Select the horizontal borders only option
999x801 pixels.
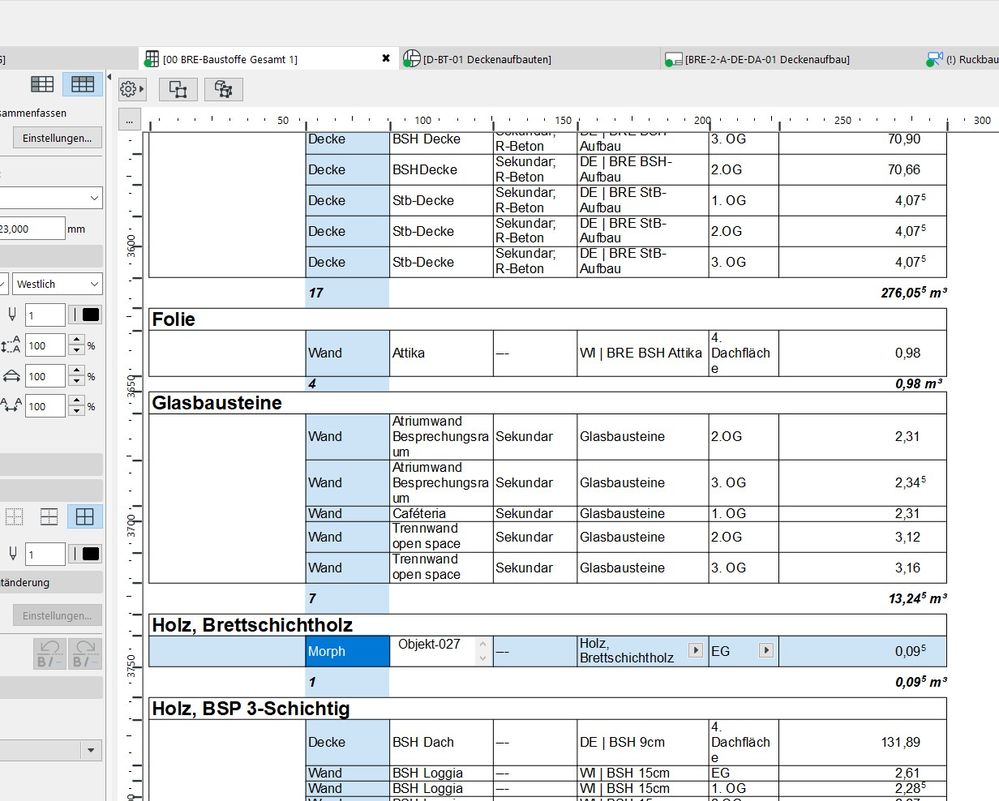[49, 517]
